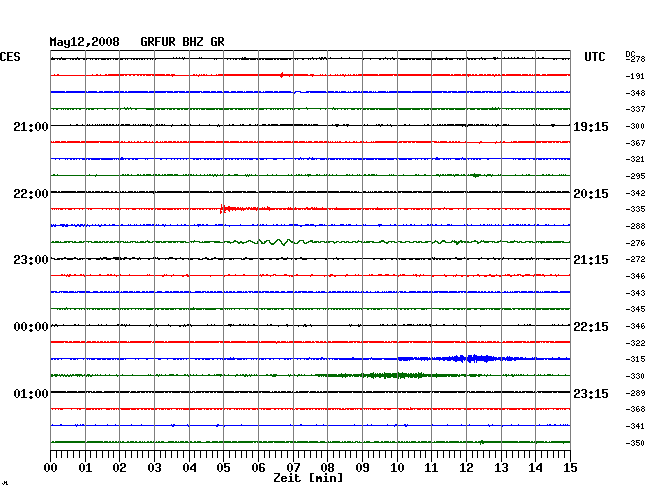Click the DC offset value -276
Viewport: 650px width, 494px height.
(x=635, y=243)
